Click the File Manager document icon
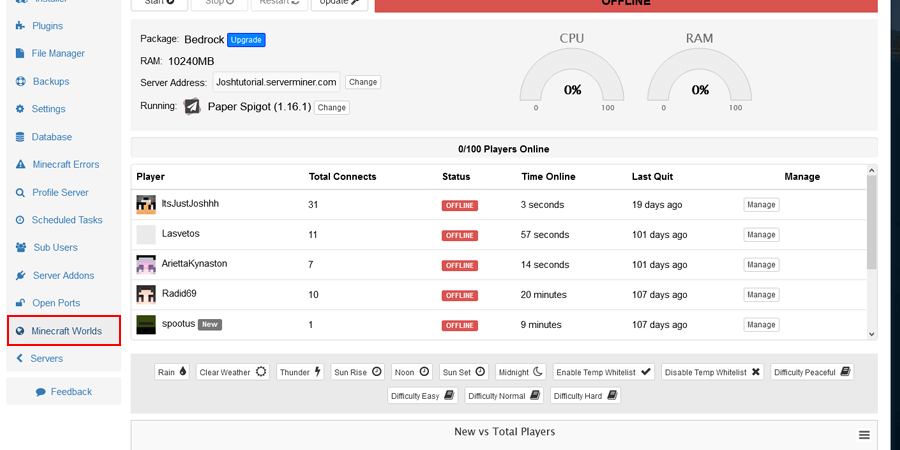 20,53
